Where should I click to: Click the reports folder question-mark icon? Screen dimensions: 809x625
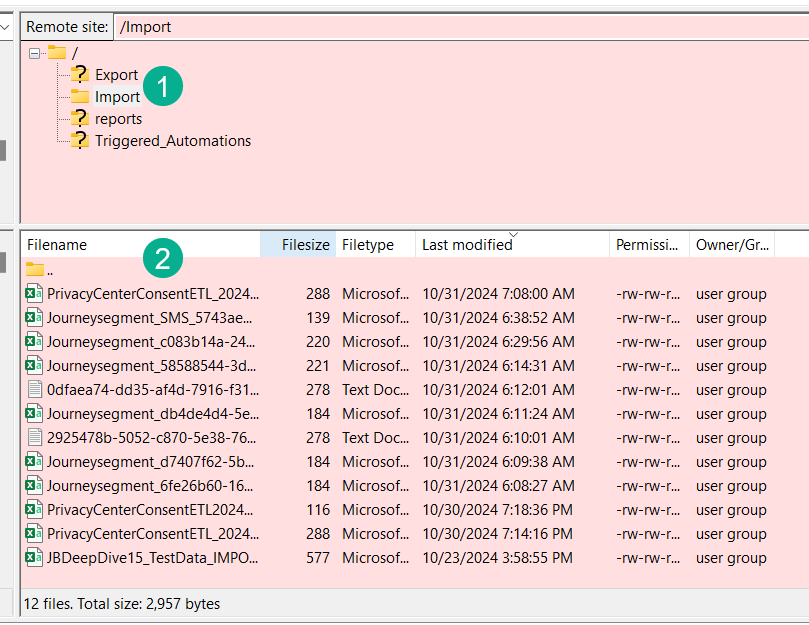point(79,119)
